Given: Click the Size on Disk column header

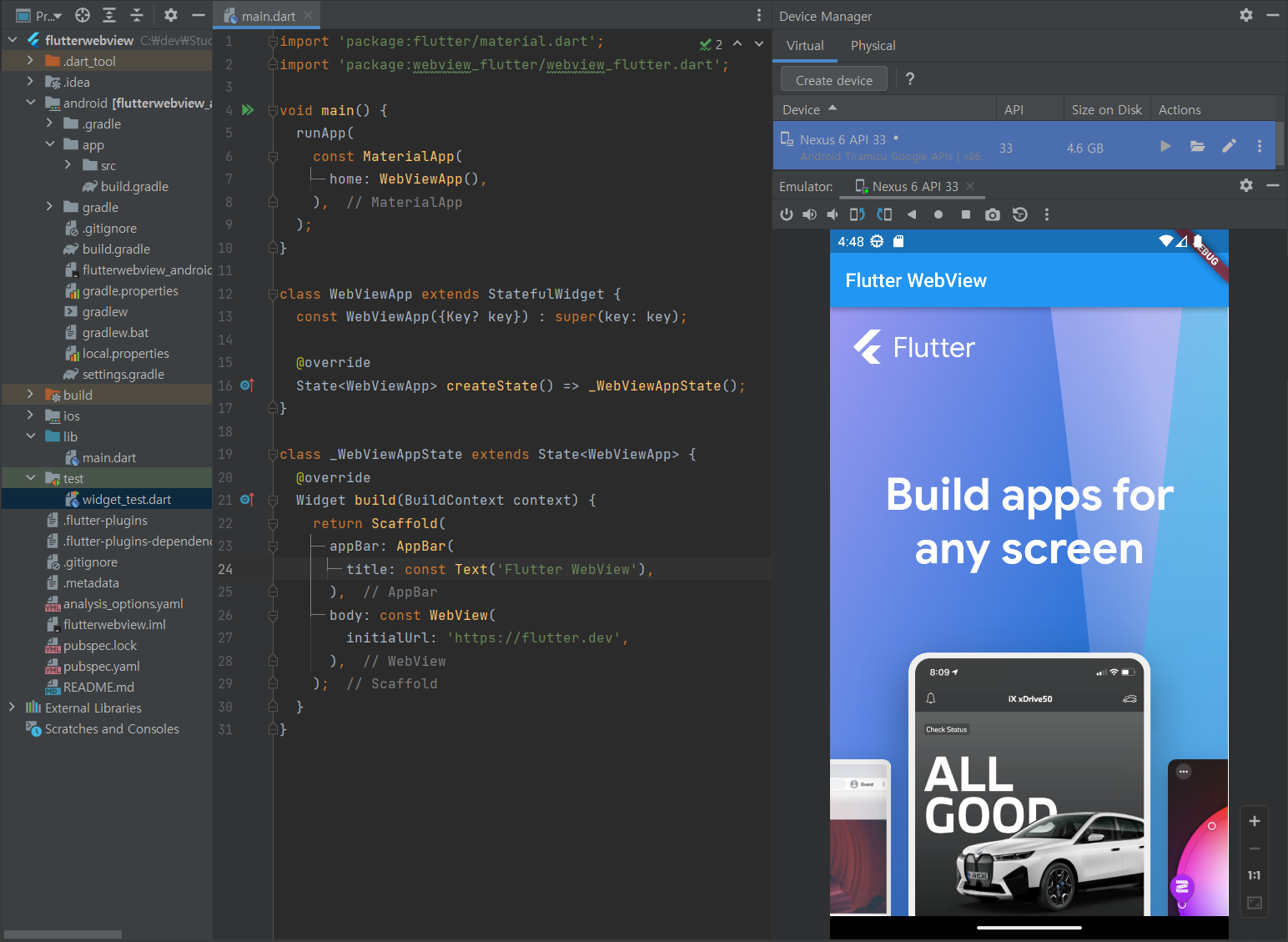Looking at the screenshot, I should (1106, 109).
